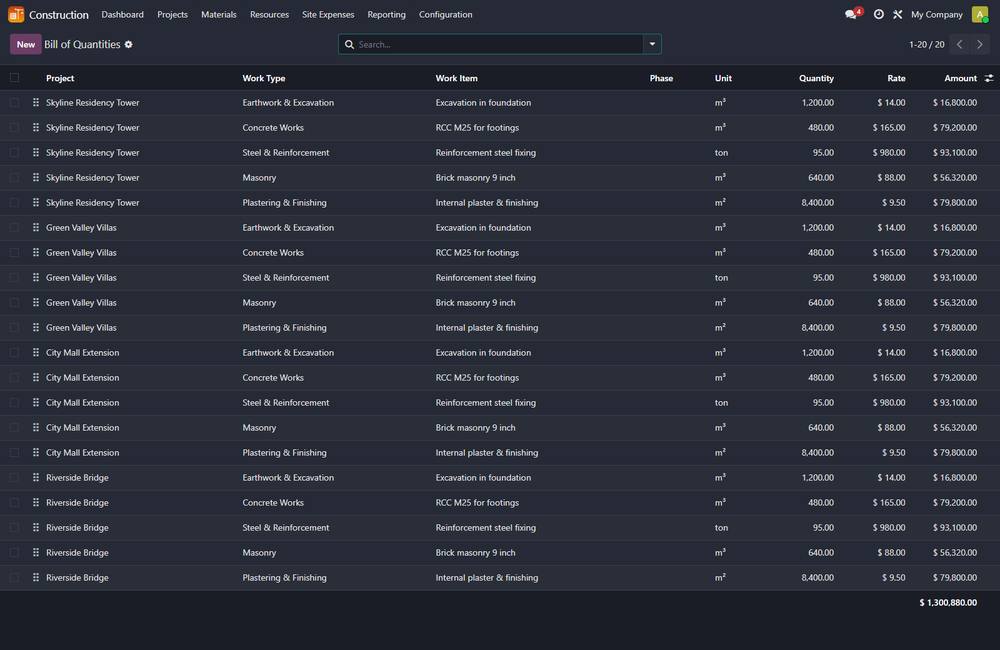Open City Mall Extension Brick masonry 9 inch
Screen dimensions: 1000x650
(475, 428)
